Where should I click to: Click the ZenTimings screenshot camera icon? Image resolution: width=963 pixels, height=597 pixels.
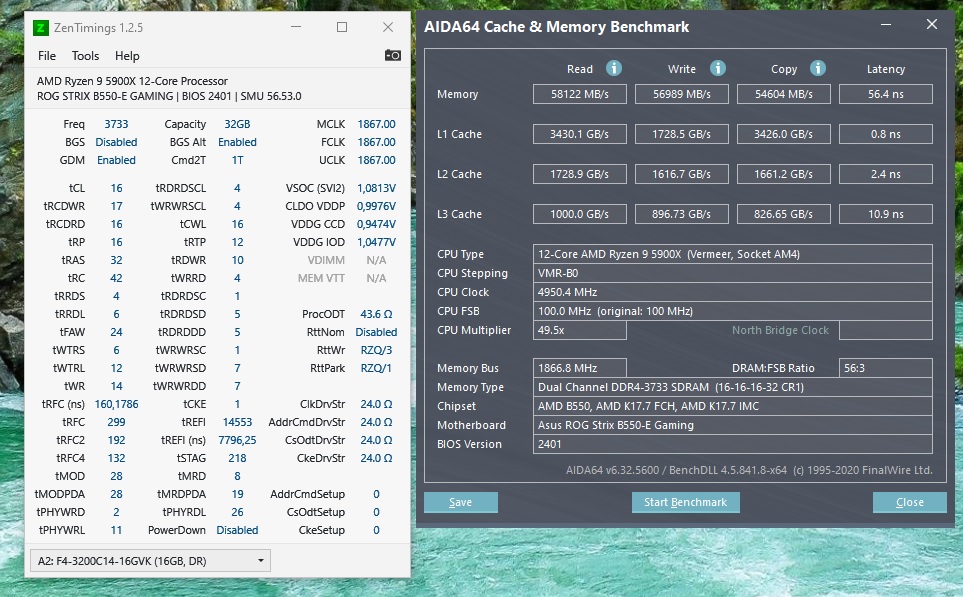point(392,55)
